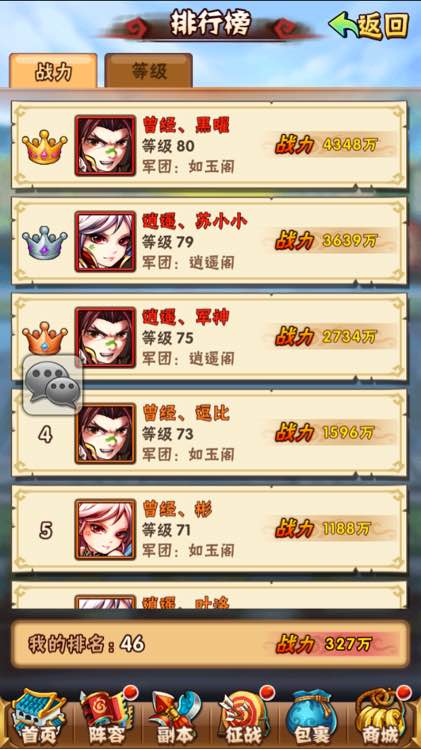Open the 副本 dungeon icon
Screen dimensions: 421x750
coord(175,717)
